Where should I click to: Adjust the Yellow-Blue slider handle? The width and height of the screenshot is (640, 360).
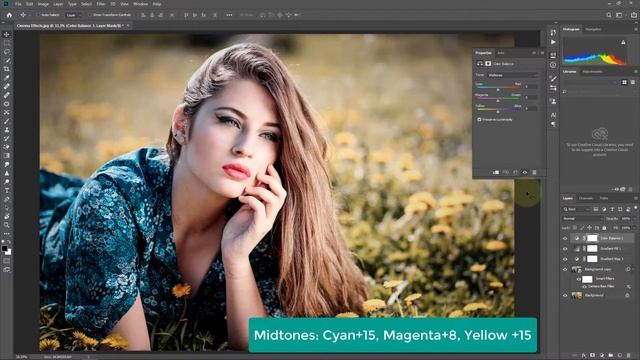tap(498, 111)
